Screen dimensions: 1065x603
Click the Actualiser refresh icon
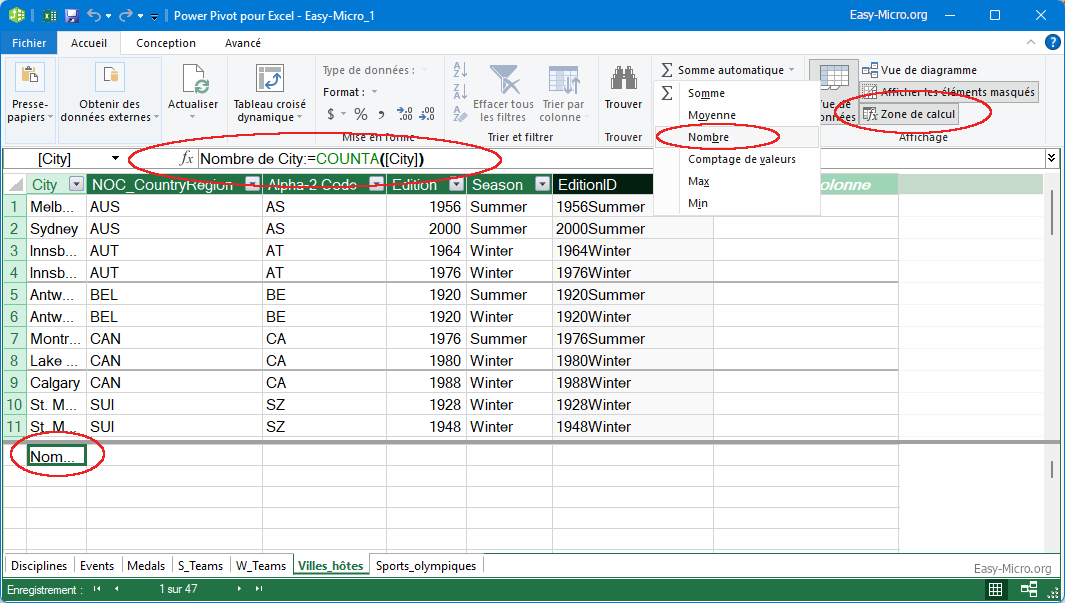[193, 81]
